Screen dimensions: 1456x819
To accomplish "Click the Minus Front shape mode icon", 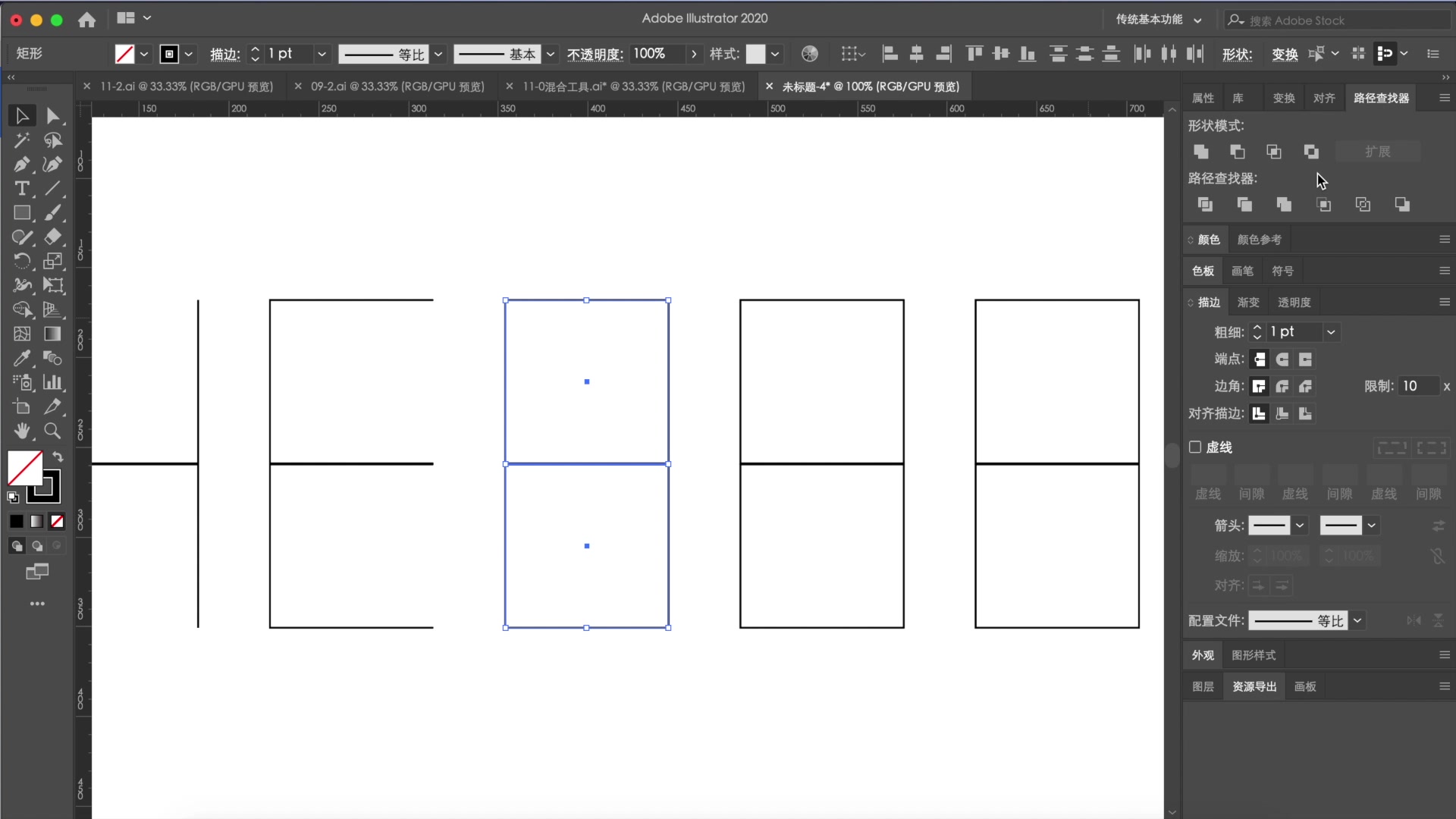I will (1238, 152).
